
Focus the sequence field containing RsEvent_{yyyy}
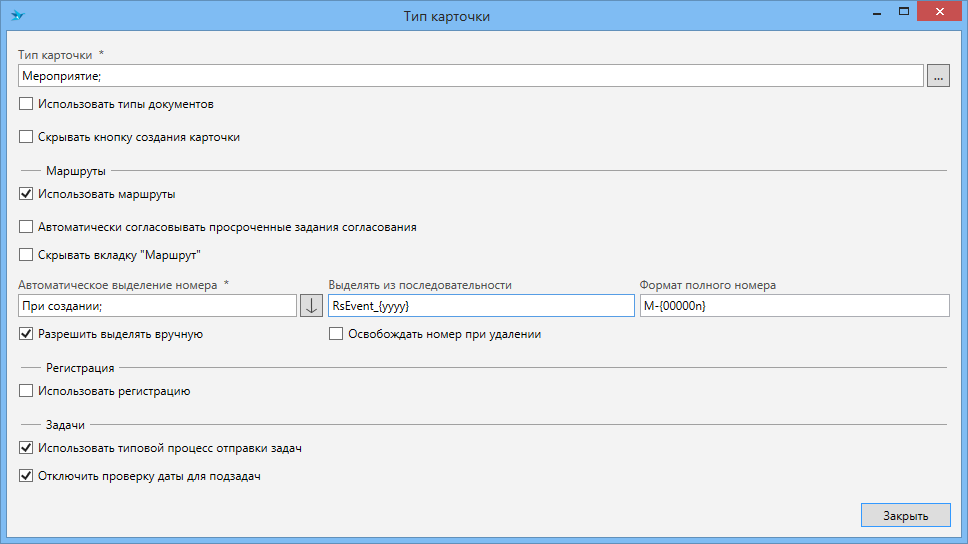tap(481, 305)
